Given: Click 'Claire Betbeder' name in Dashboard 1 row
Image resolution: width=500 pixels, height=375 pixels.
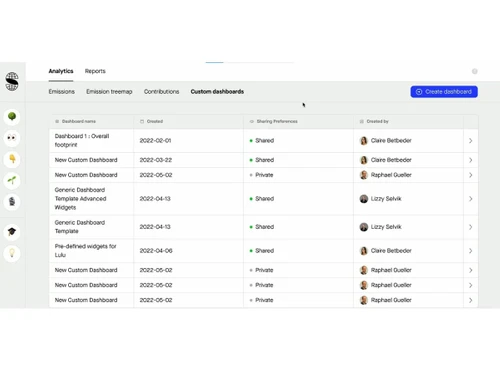Looking at the screenshot, I should tap(391, 141).
